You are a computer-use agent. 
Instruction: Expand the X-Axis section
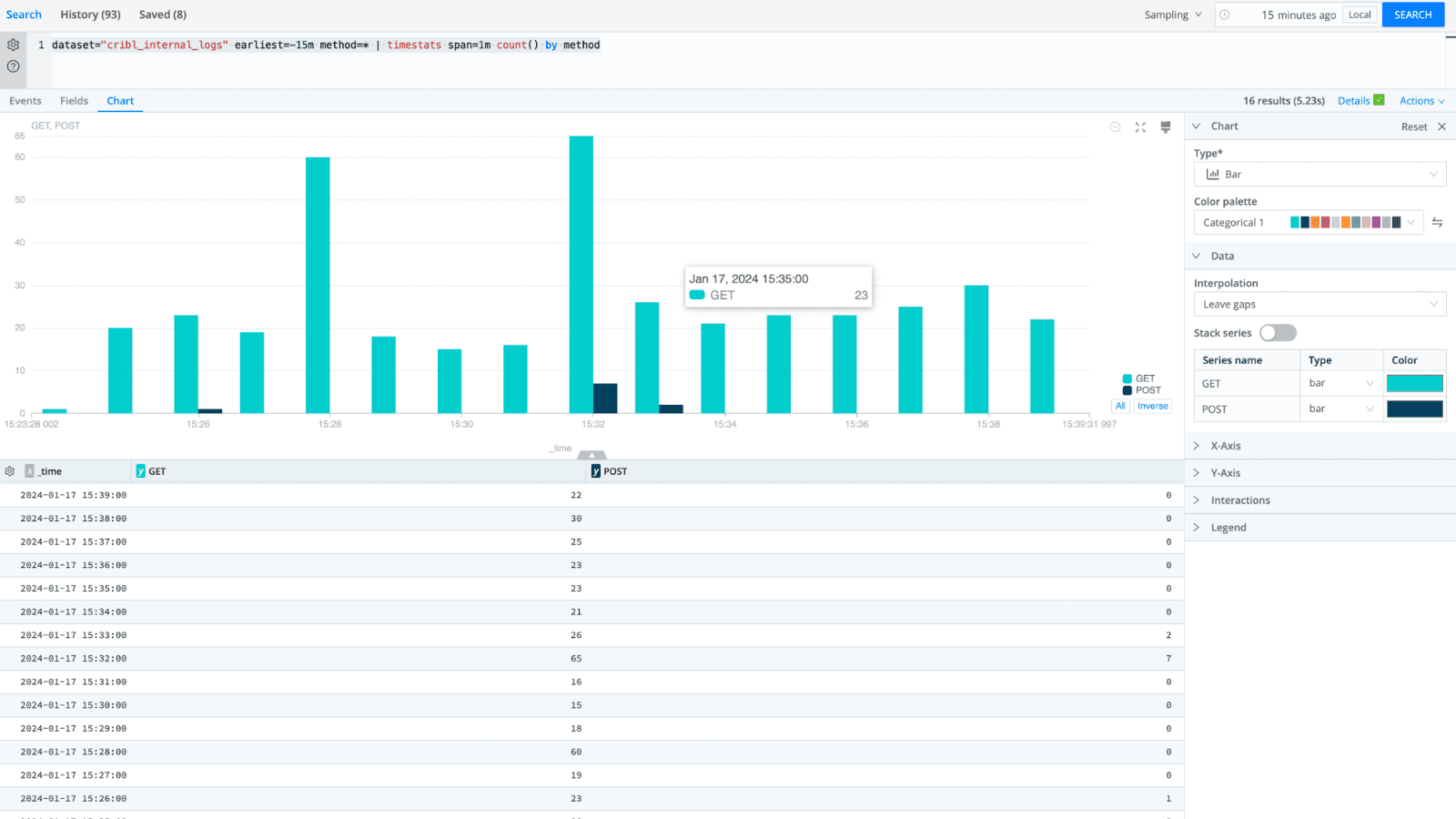click(1225, 446)
